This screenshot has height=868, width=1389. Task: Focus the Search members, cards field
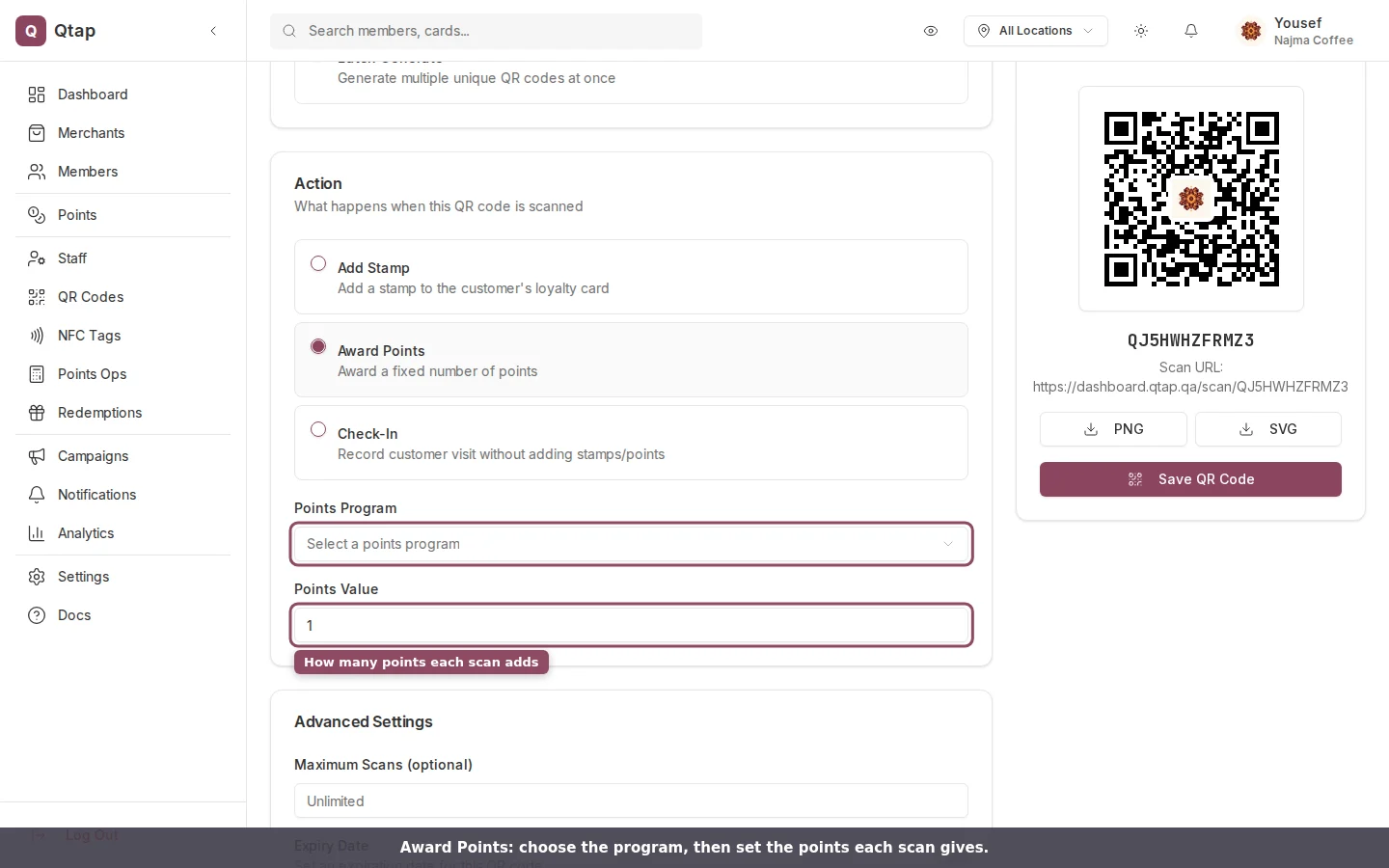click(486, 31)
